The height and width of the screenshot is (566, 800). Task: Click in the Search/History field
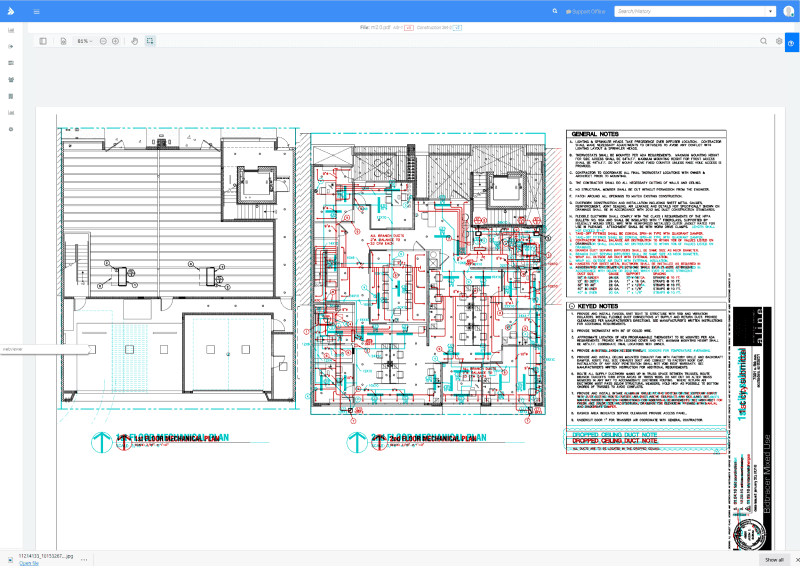click(x=680, y=11)
